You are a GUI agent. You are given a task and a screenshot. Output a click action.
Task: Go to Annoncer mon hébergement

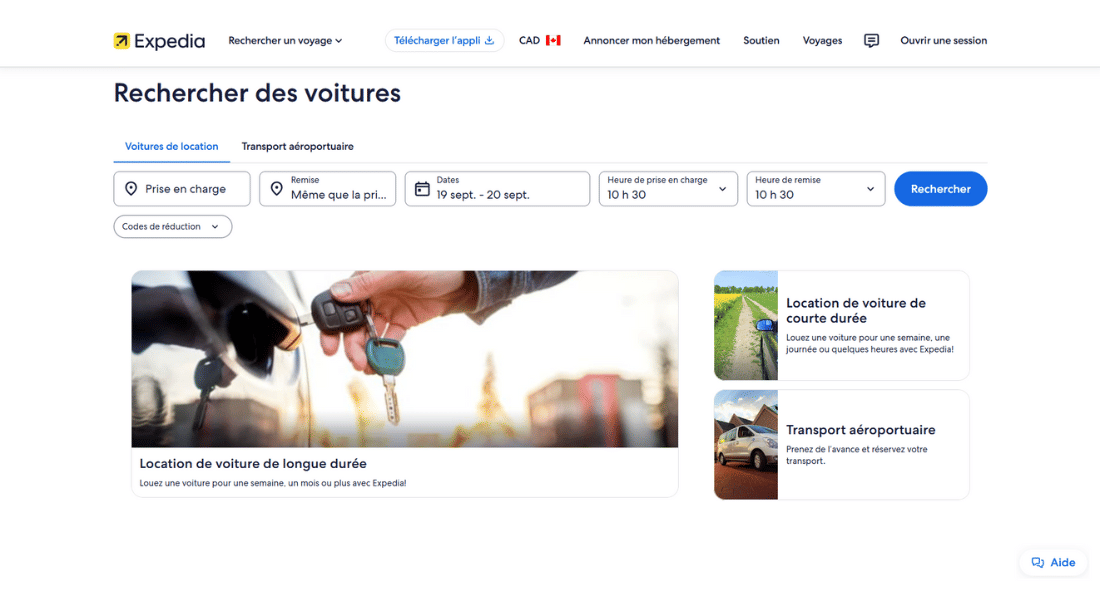651,41
